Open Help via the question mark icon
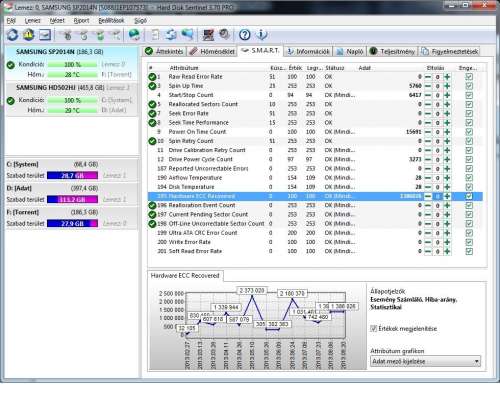Viewport: 500px width, 394px height. click(245, 35)
